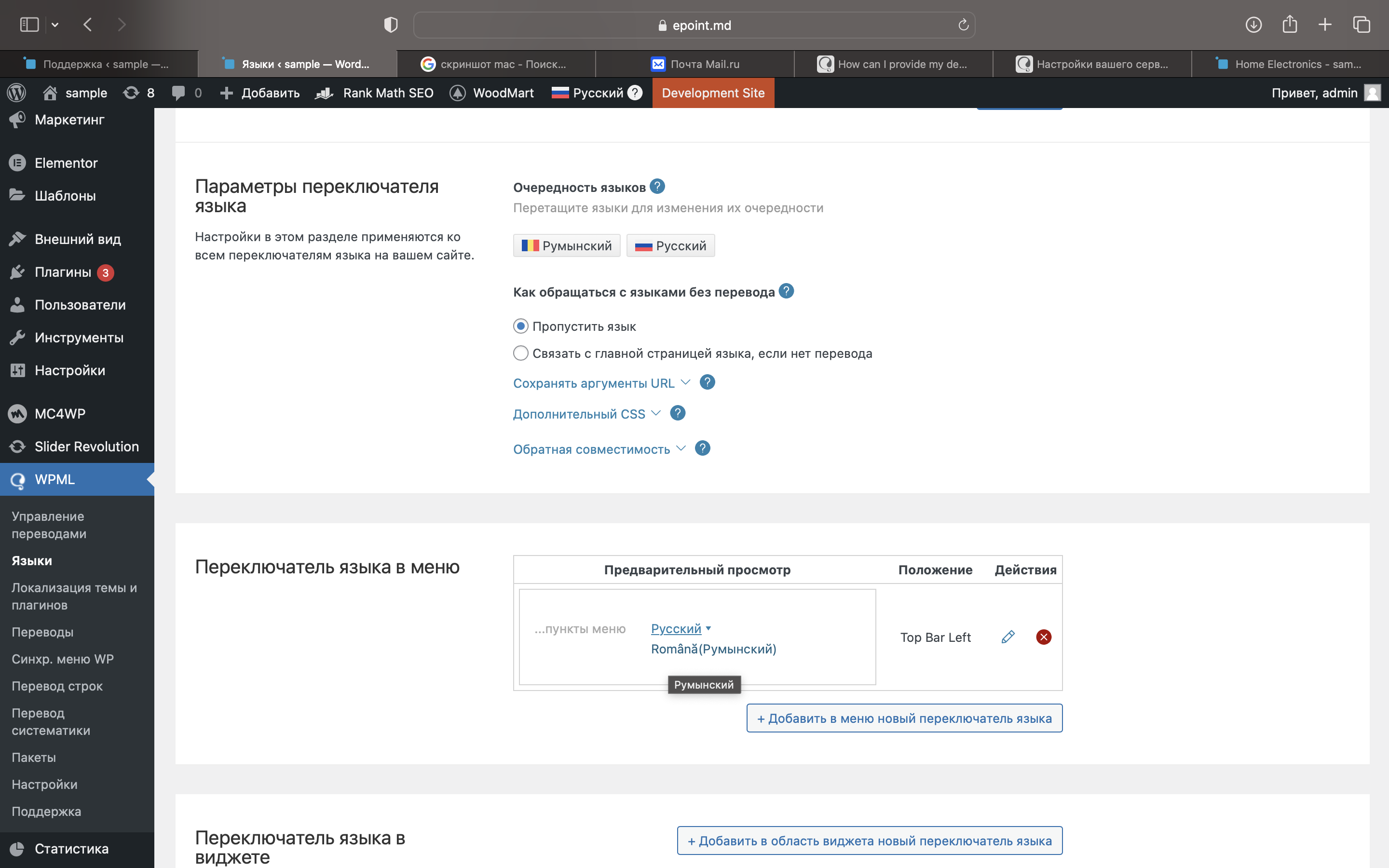The width and height of the screenshot is (1389, 868).
Task: Switch to the Home Electronics tab
Action: [1290, 64]
